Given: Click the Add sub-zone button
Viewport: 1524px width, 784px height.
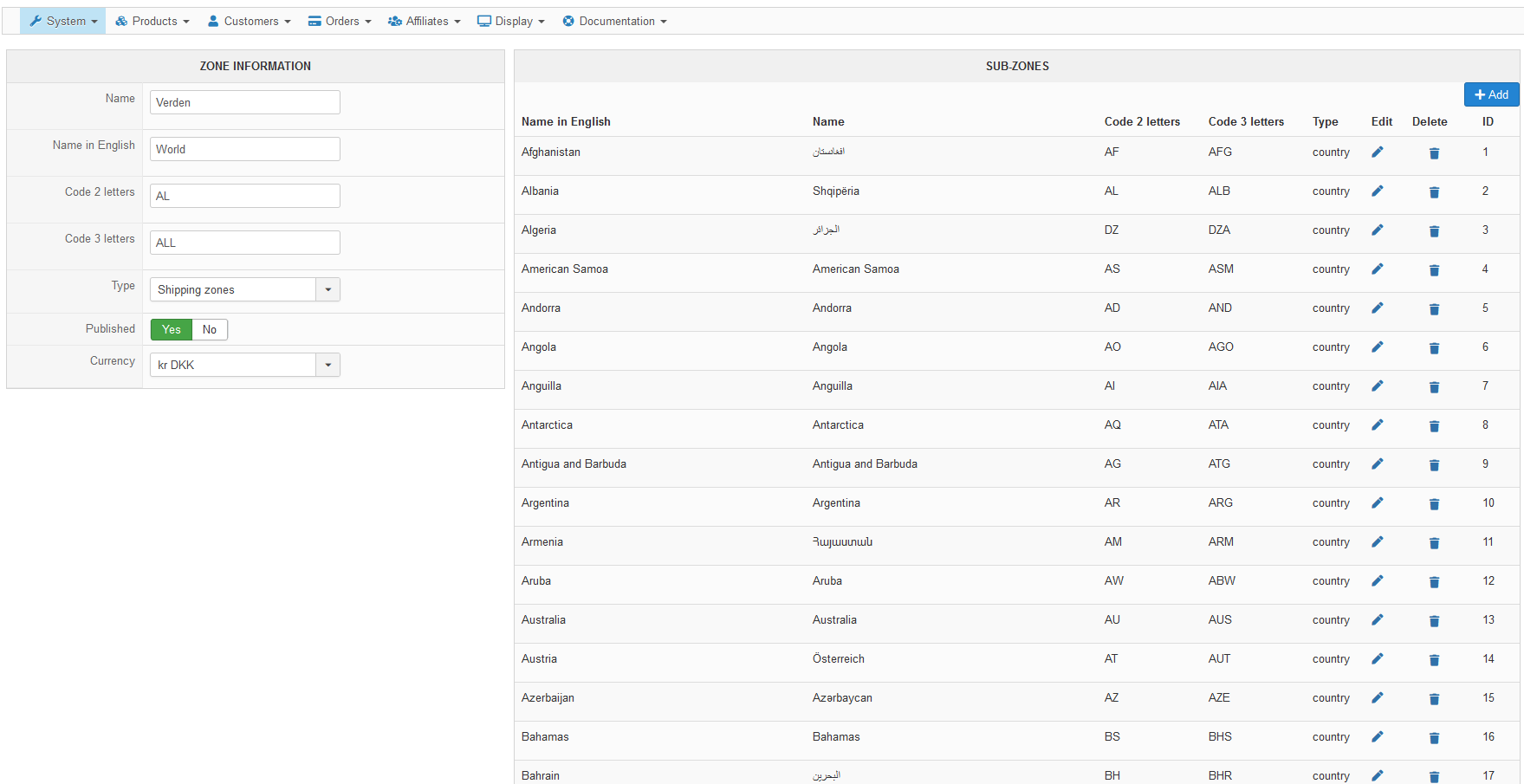Looking at the screenshot, I should tap(1491, 94).
